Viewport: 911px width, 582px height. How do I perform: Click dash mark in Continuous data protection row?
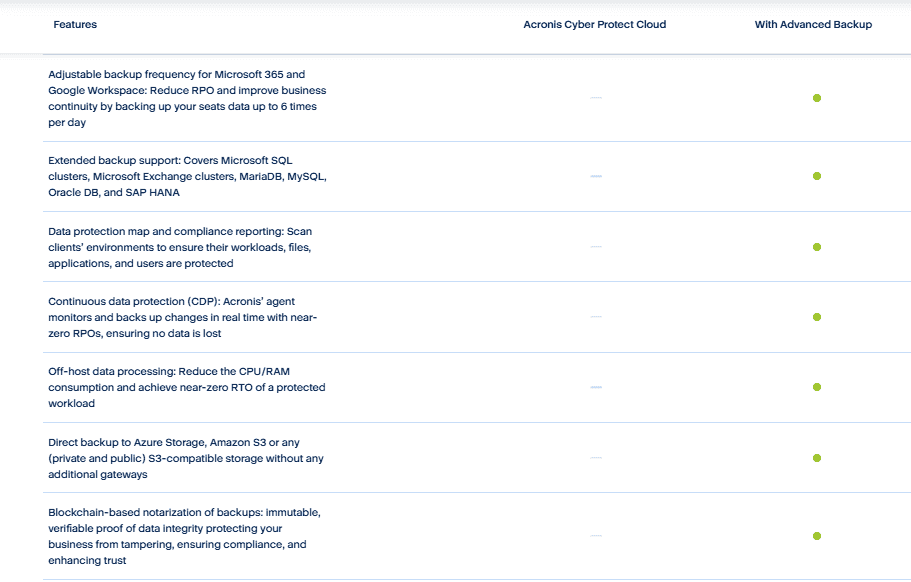pyautogui.click(x=596, y=317)
